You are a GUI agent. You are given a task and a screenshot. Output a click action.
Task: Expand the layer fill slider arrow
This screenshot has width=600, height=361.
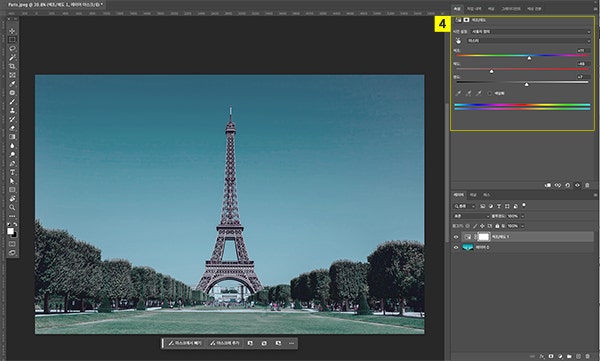point(523,226)
